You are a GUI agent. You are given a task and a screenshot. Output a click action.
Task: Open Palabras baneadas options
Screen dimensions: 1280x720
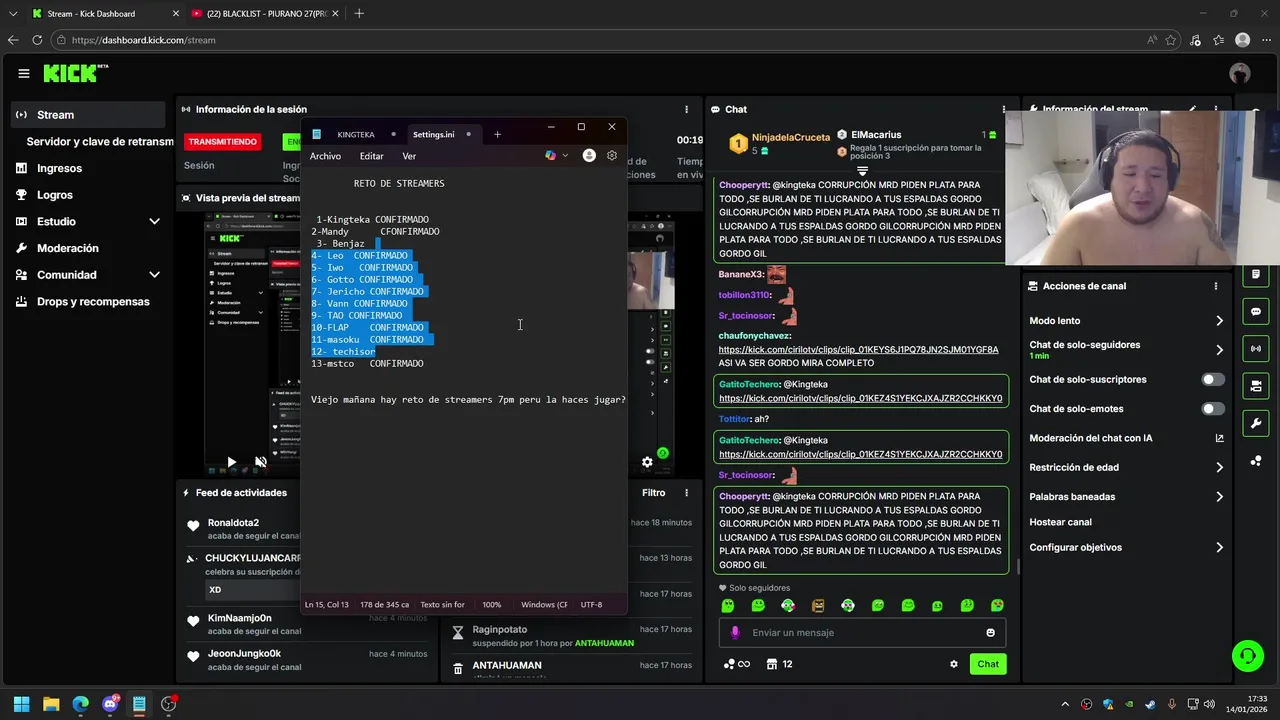[1219, 497]
